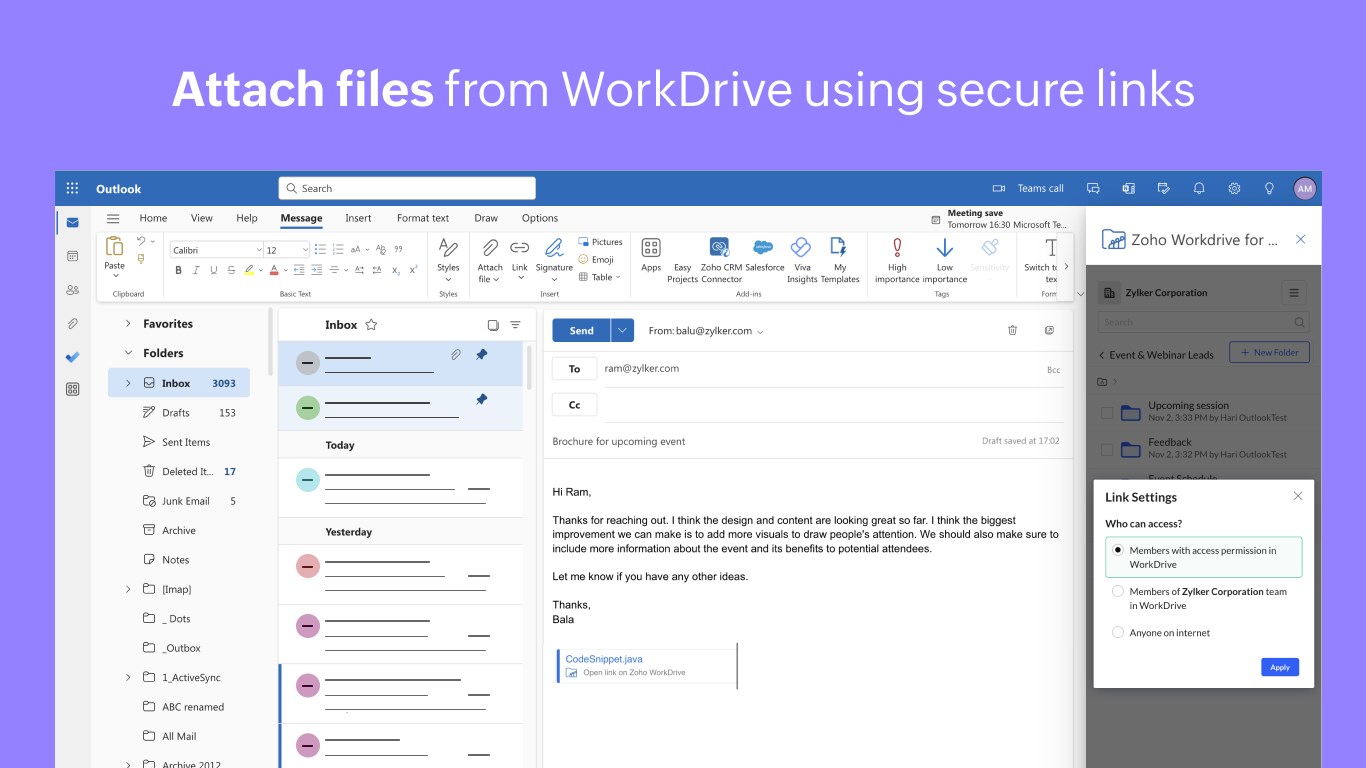This screenshot has height=768, width=1366.
Task: Open notifications bell icon
Action: point(1199,188)
